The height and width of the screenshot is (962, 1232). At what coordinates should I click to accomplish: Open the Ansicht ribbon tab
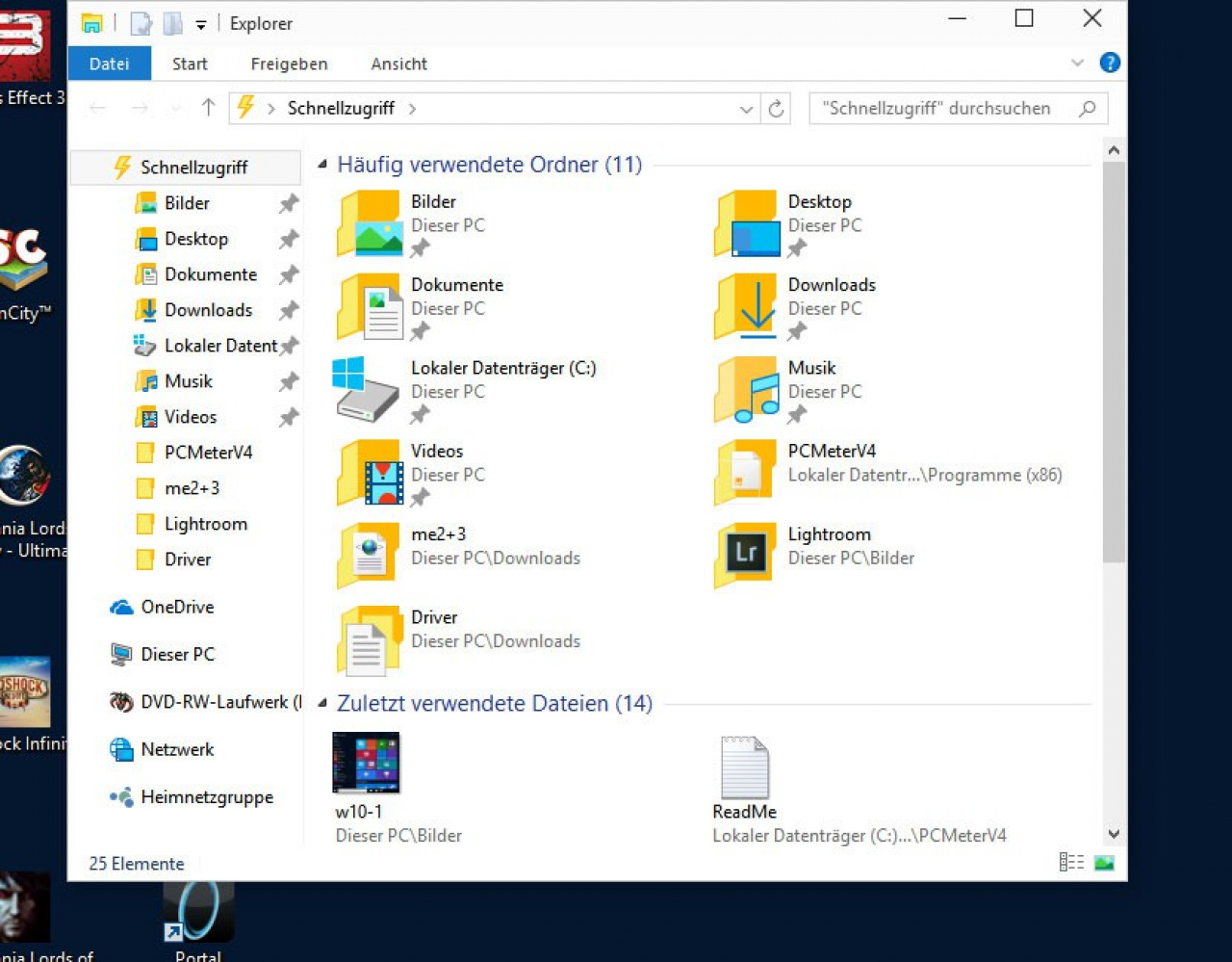pos(398,64)
